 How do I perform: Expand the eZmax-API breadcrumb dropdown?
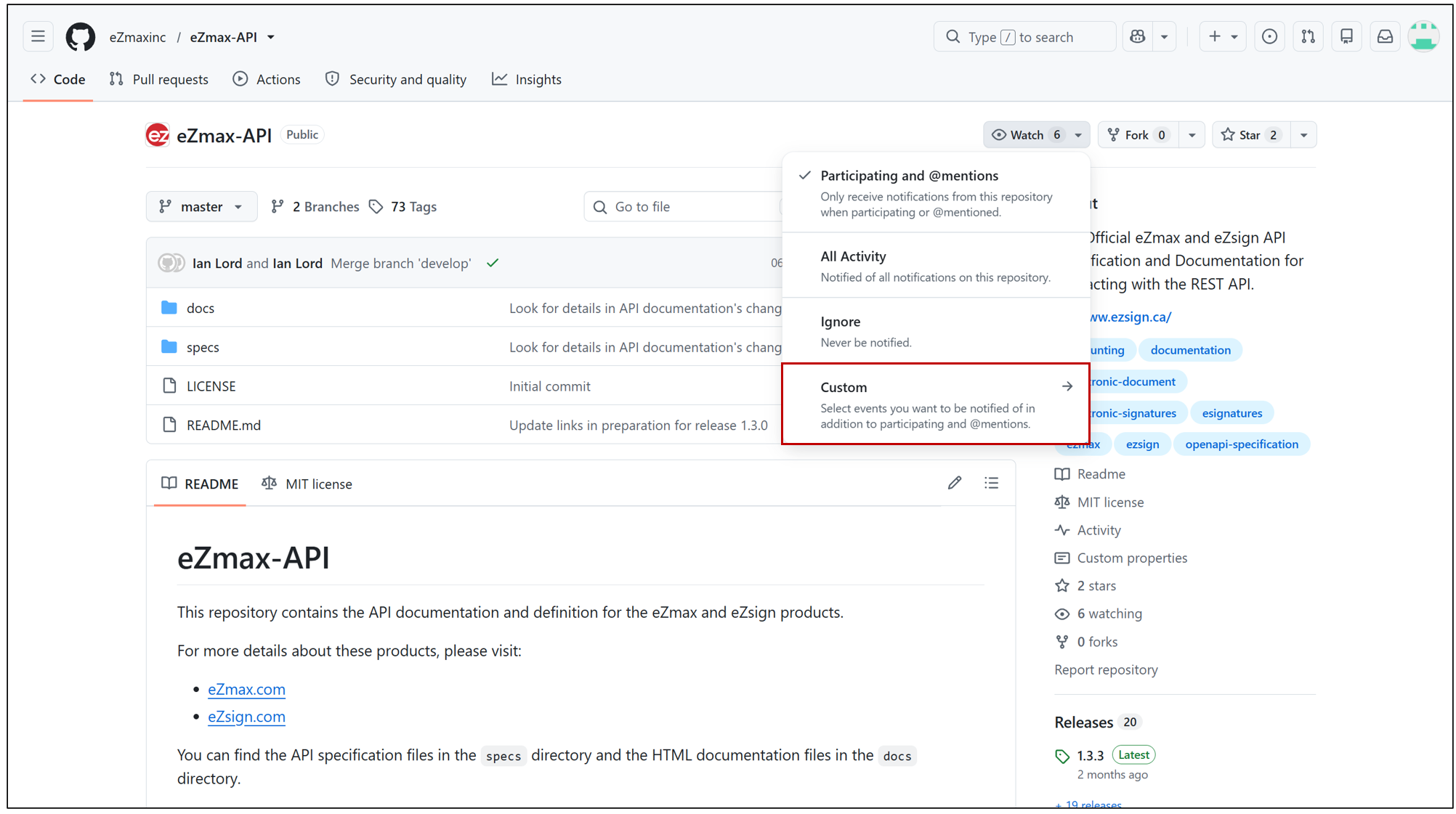click(x=270, y=37)
